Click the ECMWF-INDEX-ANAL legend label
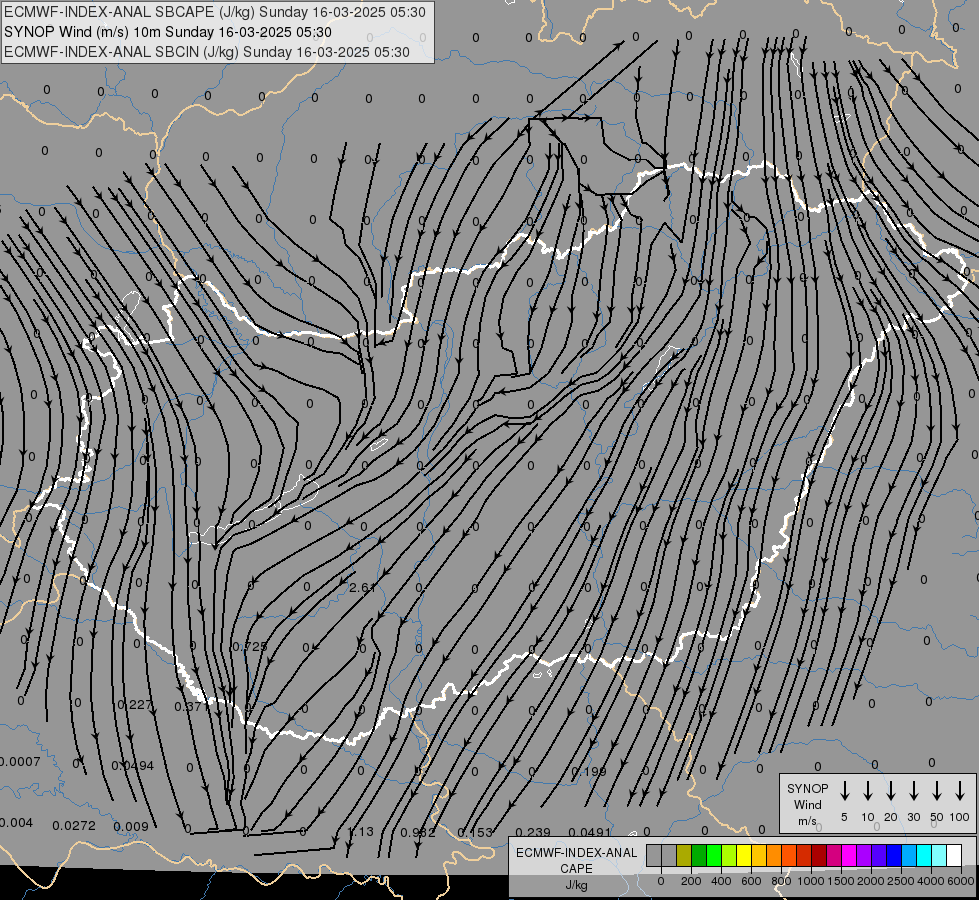The width and height of the screenshot is (979, 900). [x=576, y=853]
